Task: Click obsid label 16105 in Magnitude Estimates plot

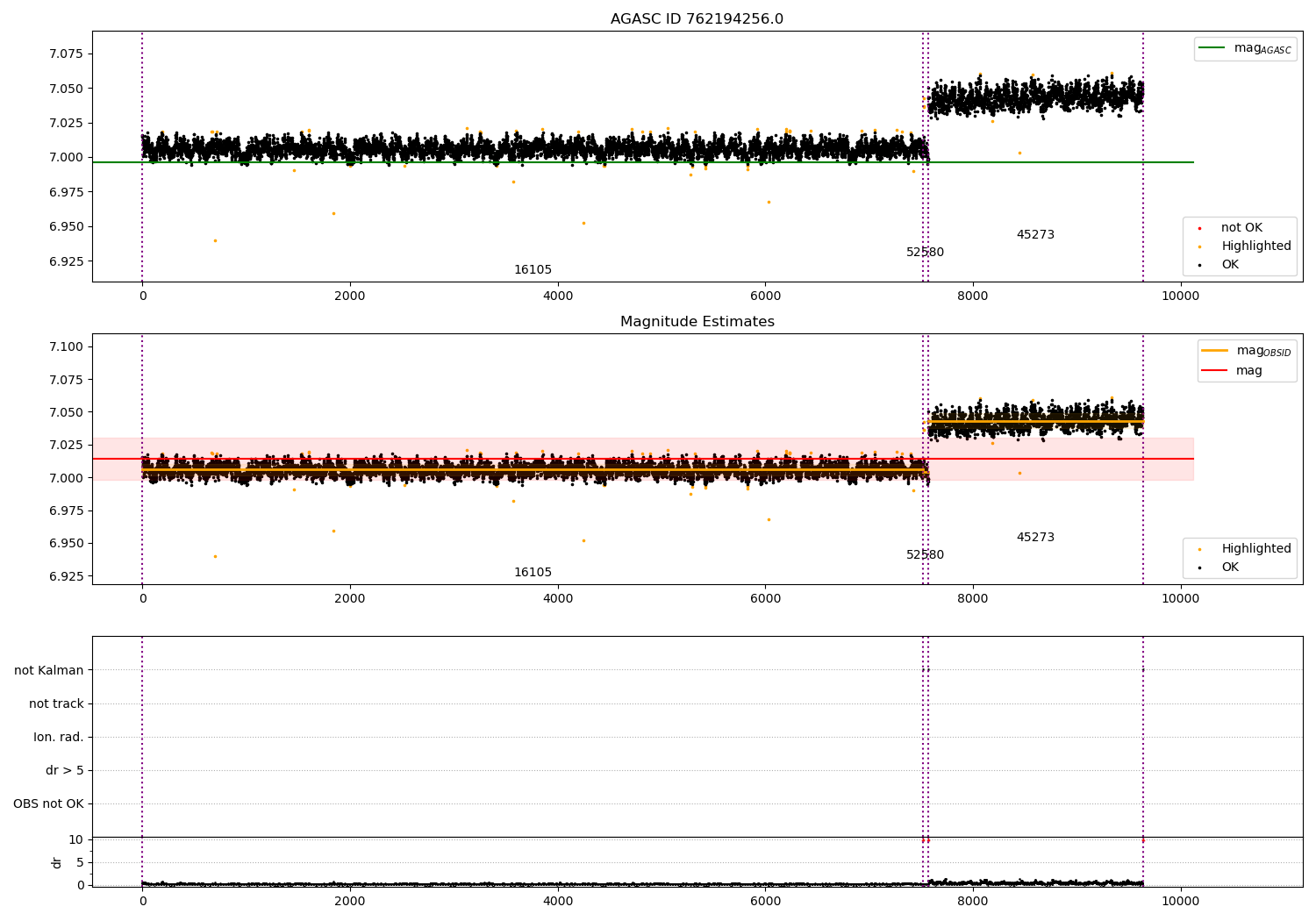Action: (x=533, y=573)
